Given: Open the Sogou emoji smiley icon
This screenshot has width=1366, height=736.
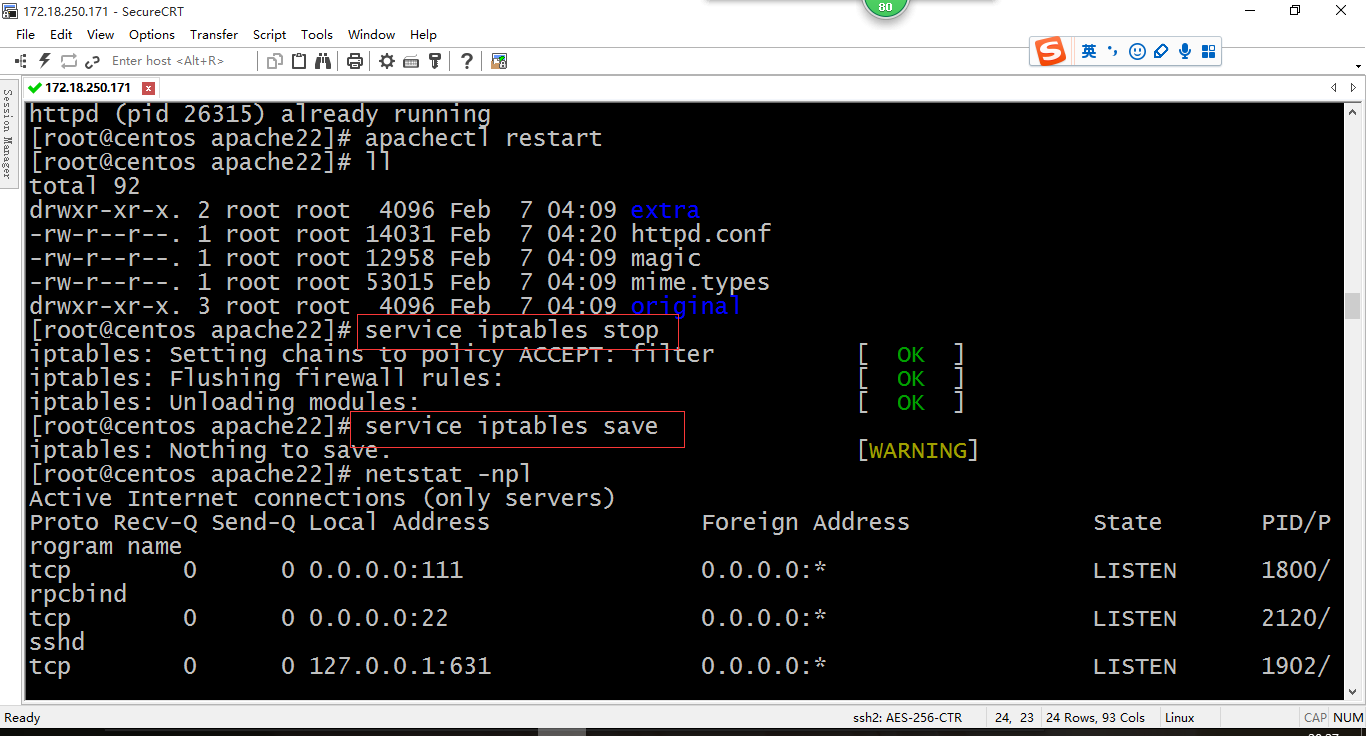Looking at the screenshot, I should (x=1137, y=51).
